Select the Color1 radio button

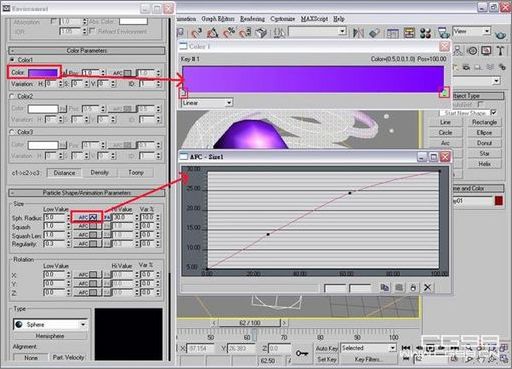pos(13,60)
